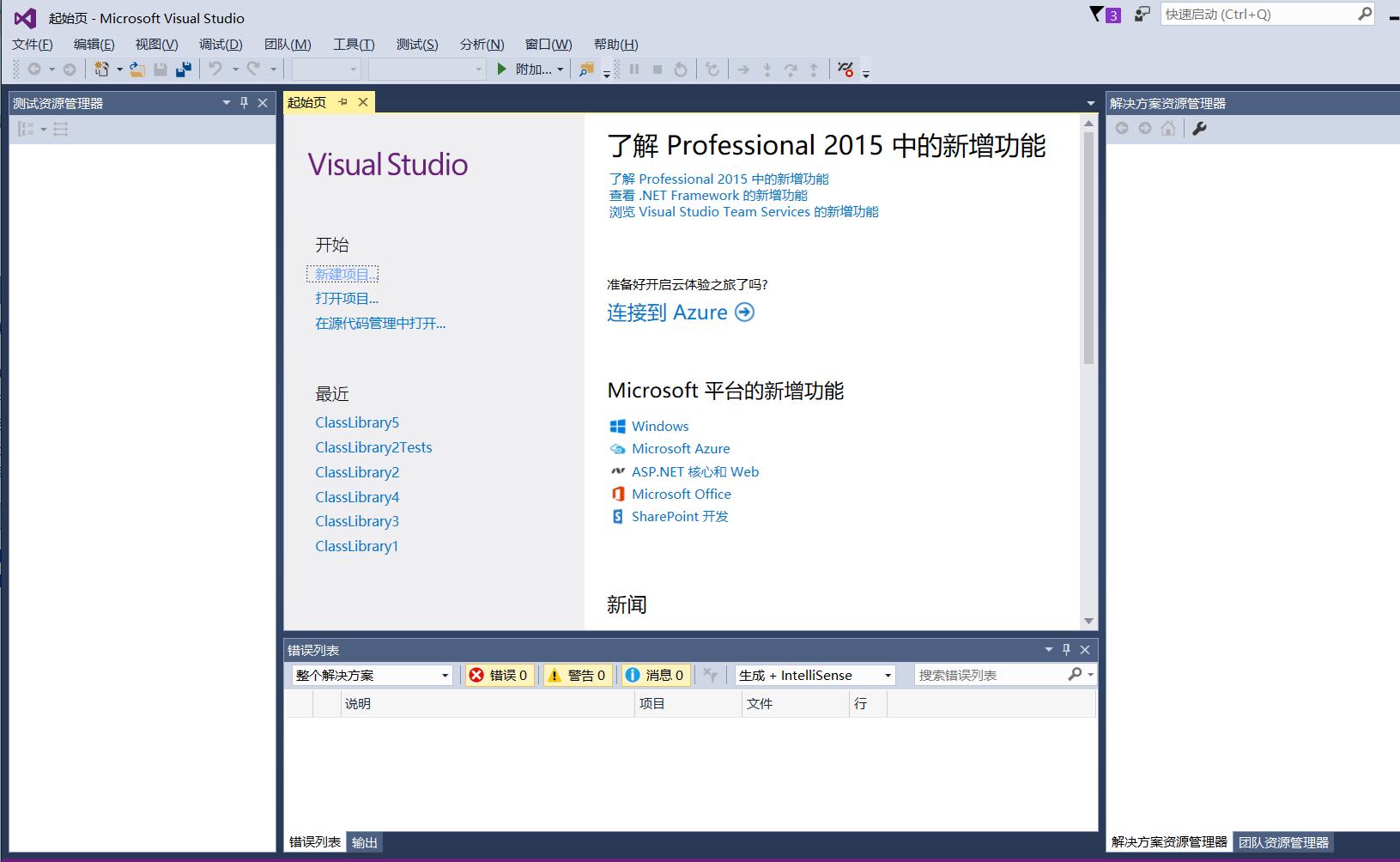The width and height of the screenshot is (1400, 862).
Task: Click the Azure connect arrow circle icon
Action: tap(745, 313)
